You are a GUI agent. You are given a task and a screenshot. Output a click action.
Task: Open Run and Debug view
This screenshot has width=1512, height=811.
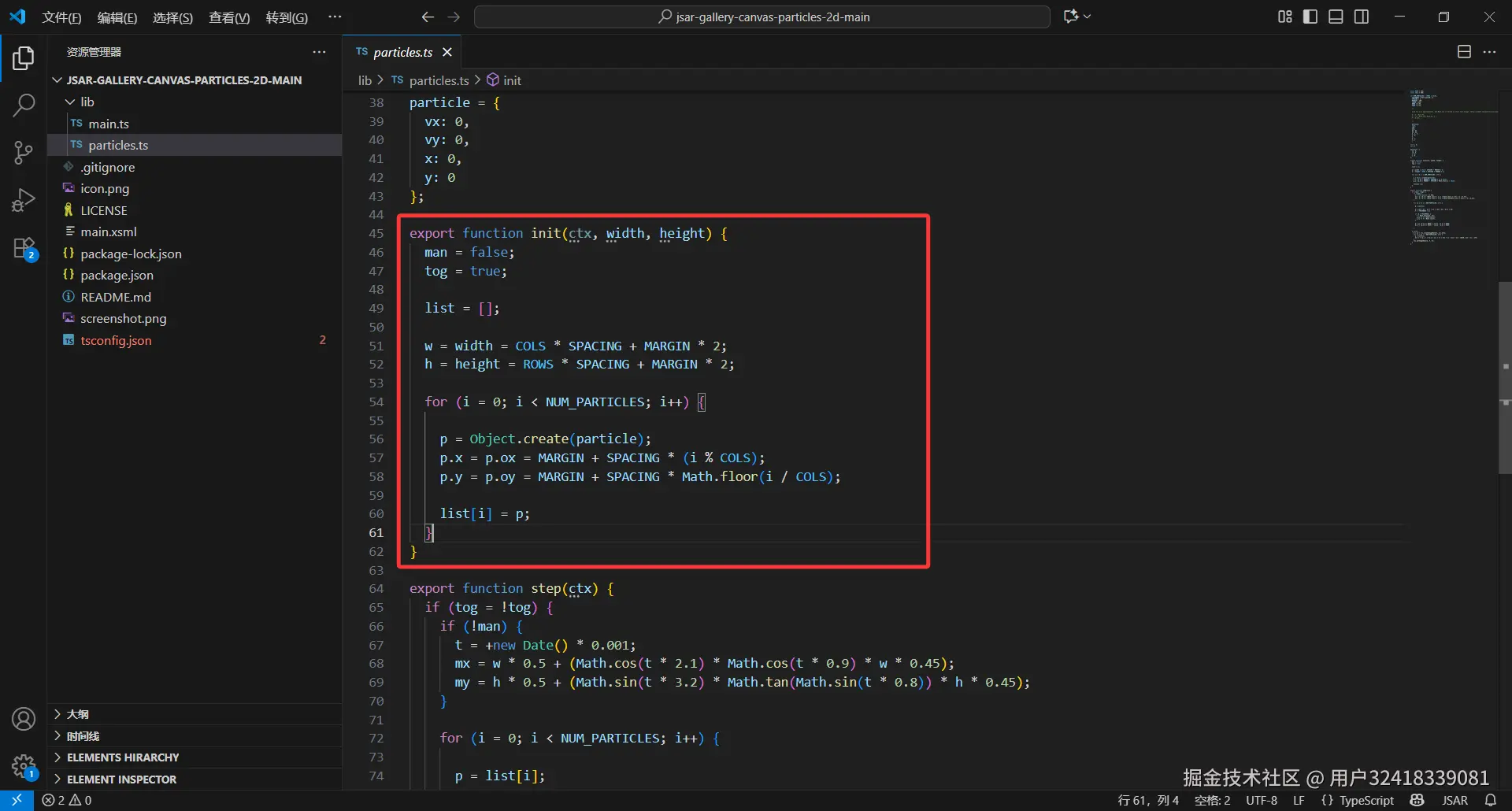pyautogui.click(x=24, y=200)
